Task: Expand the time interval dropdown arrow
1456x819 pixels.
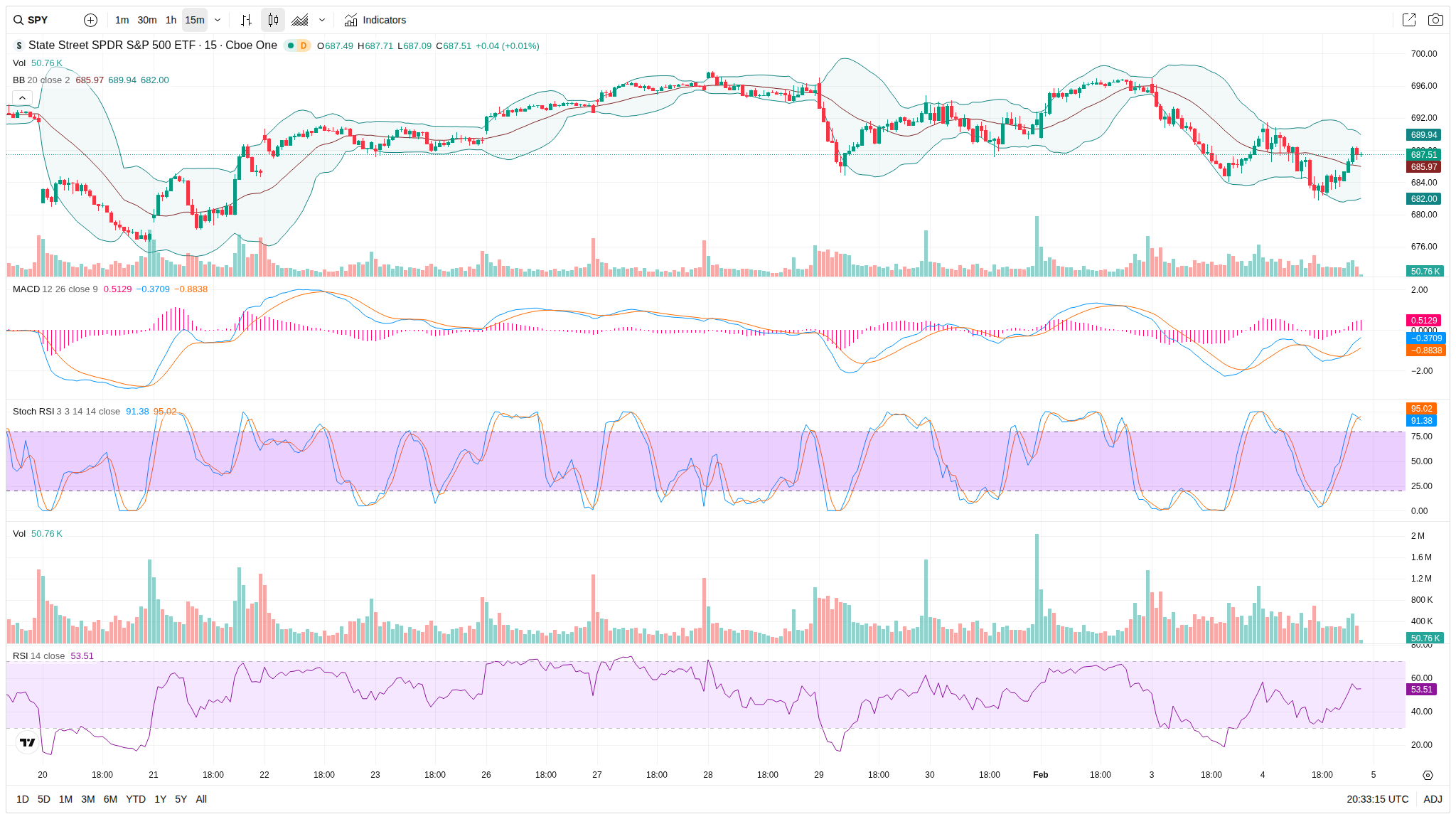Action: pyautogui.click(x=218, y=20)
